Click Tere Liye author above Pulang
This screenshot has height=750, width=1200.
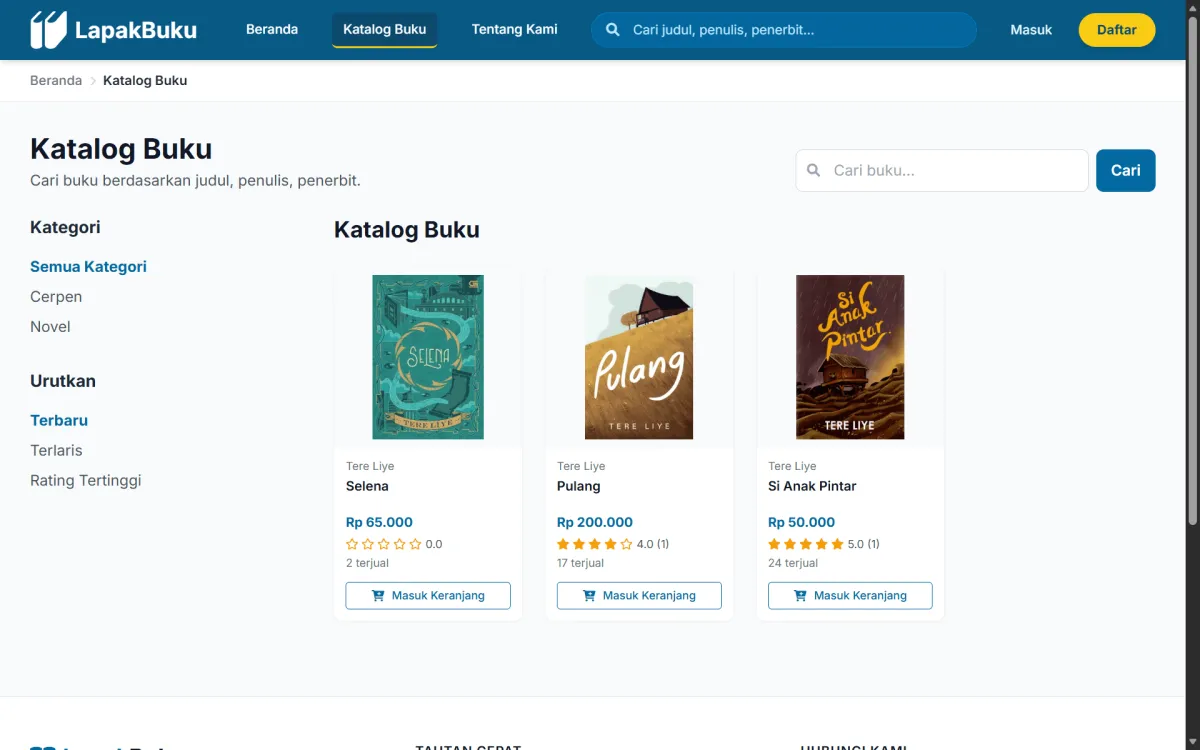pos(581,466)
